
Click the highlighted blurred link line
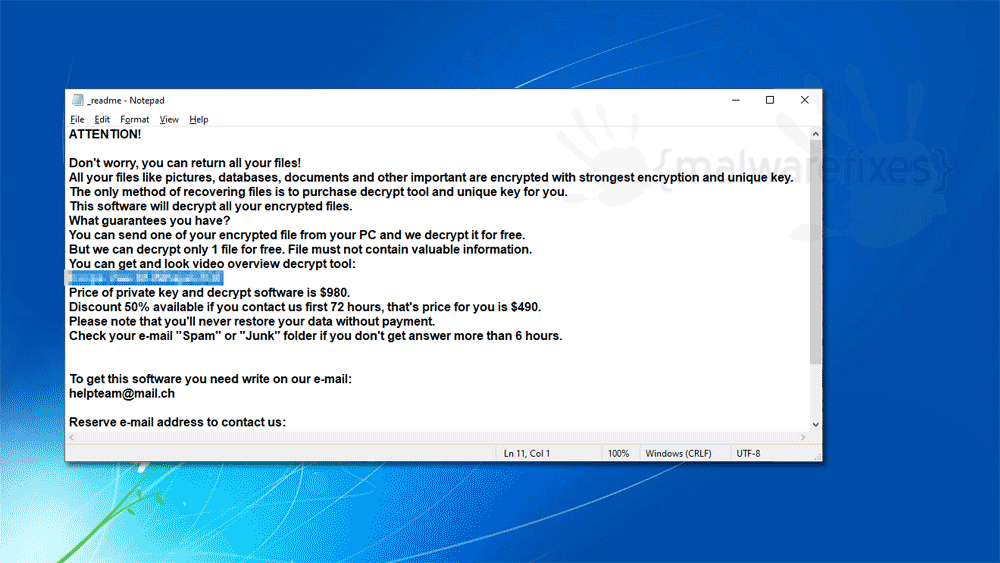[145, 278]
